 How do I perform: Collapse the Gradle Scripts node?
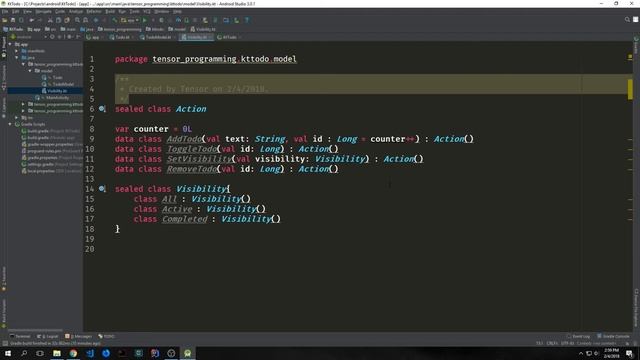tap(10, 124)
